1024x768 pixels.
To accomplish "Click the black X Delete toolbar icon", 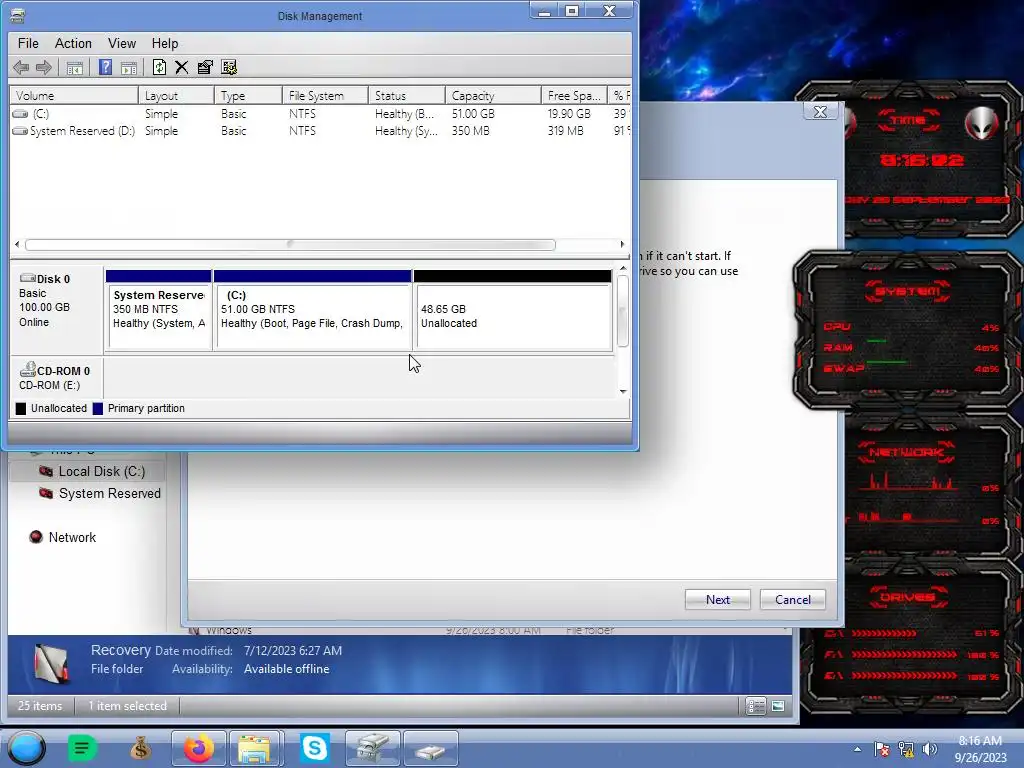I will pyautogui.click(x=182, y=67).
